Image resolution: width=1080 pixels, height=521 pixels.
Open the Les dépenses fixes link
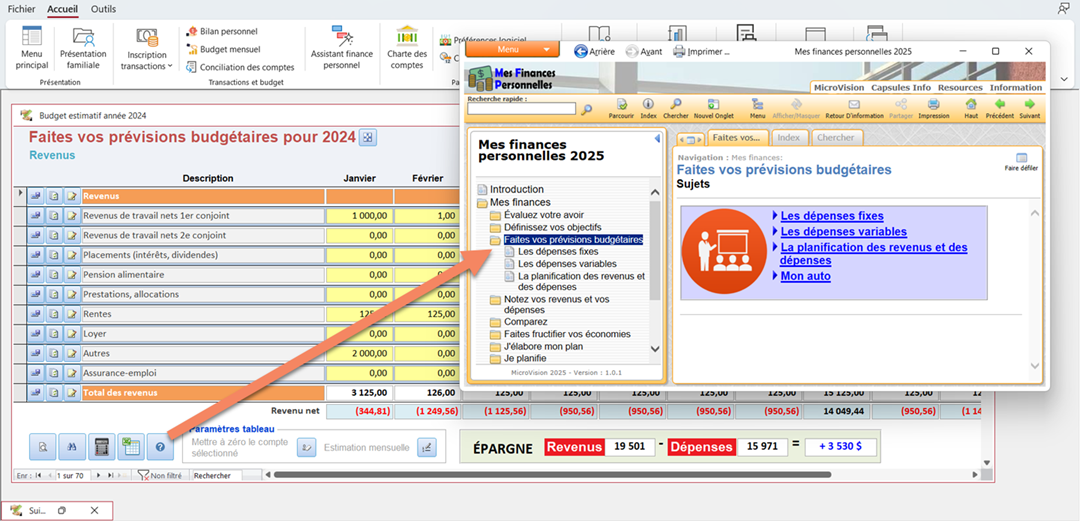(831, 216)
